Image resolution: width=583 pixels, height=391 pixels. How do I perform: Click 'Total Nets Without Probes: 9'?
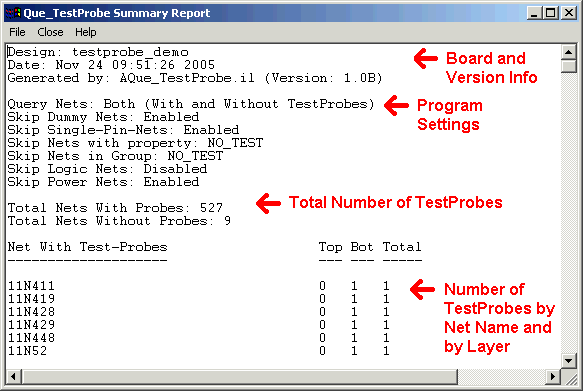coord(119,221)
